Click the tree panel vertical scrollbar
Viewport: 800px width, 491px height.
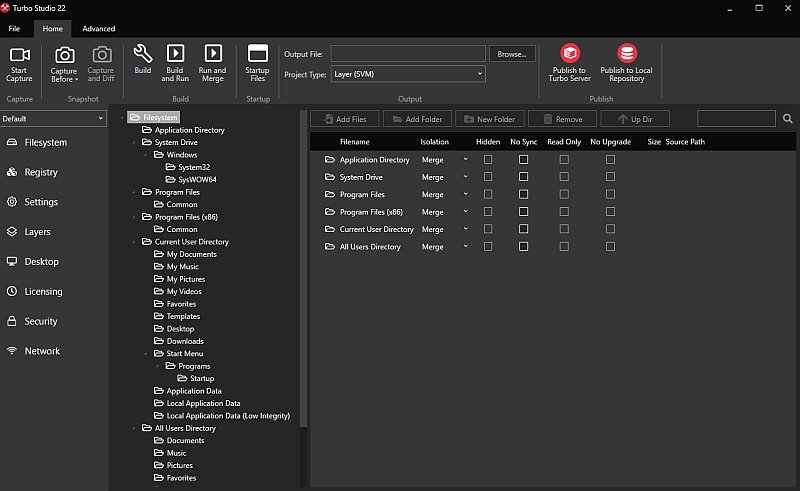(304, 268)
